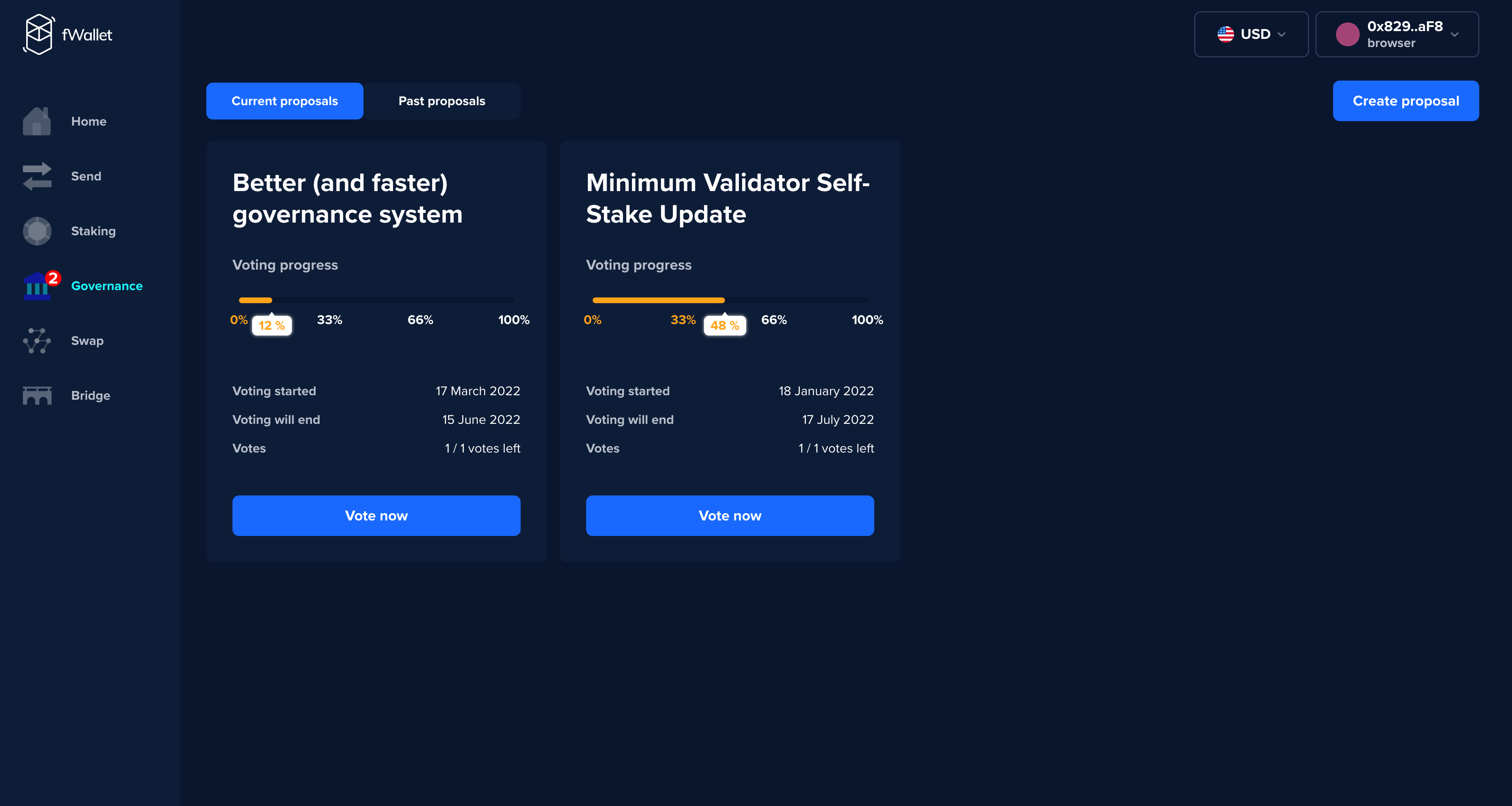
Task: Click the Bridge icon in sidebar
Action: point(37,395)
